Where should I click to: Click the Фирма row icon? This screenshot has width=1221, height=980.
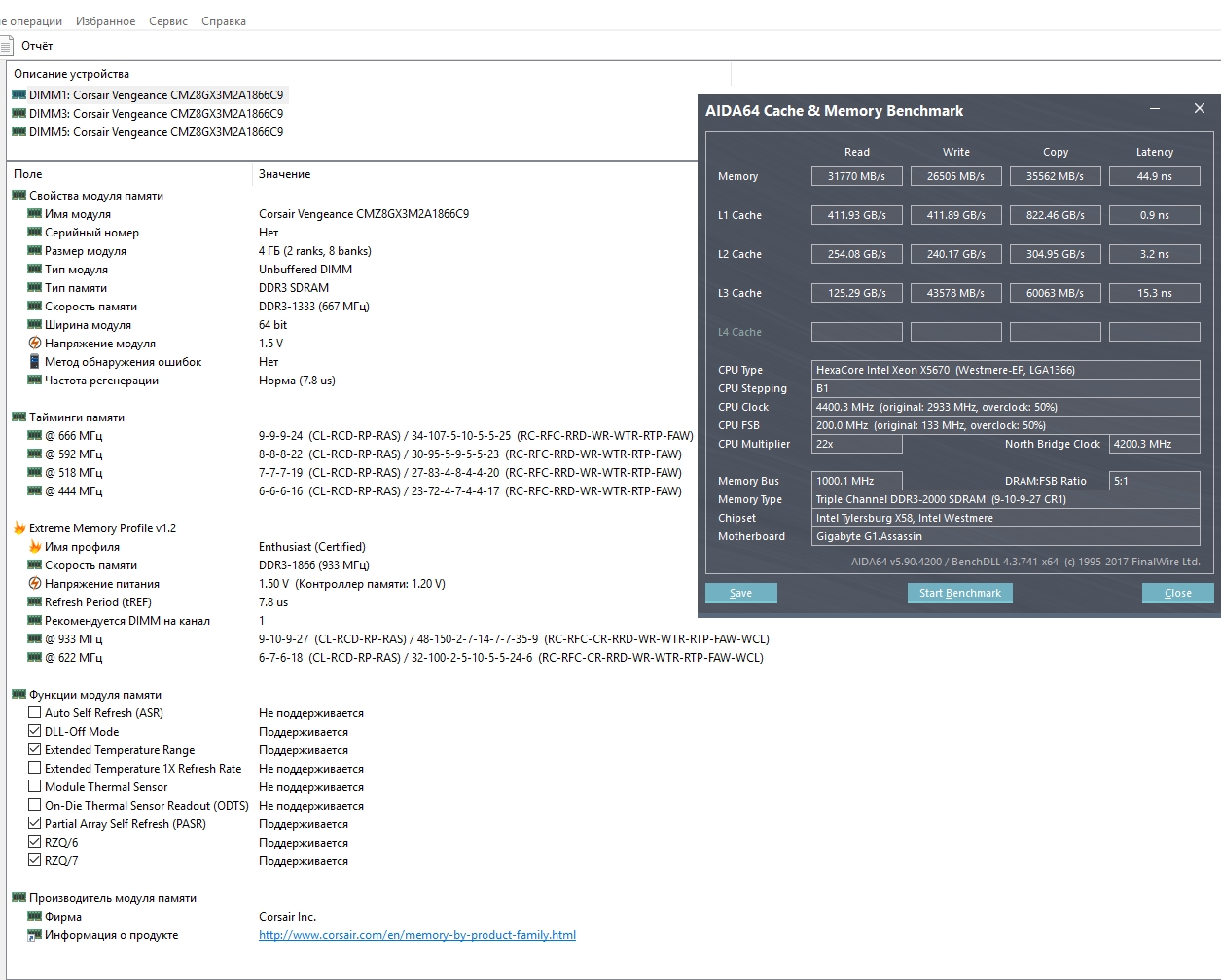point(34,917)
